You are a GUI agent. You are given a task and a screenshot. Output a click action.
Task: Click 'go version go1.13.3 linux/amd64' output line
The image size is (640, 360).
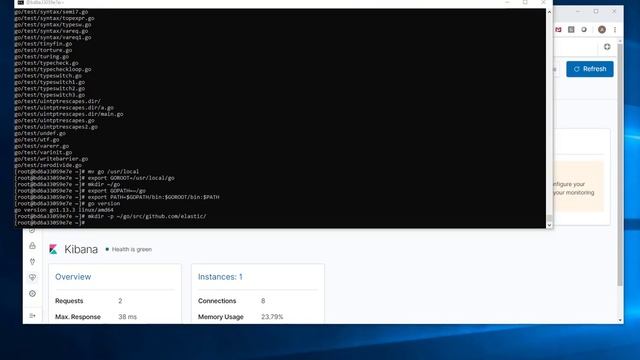pos(64,210)
